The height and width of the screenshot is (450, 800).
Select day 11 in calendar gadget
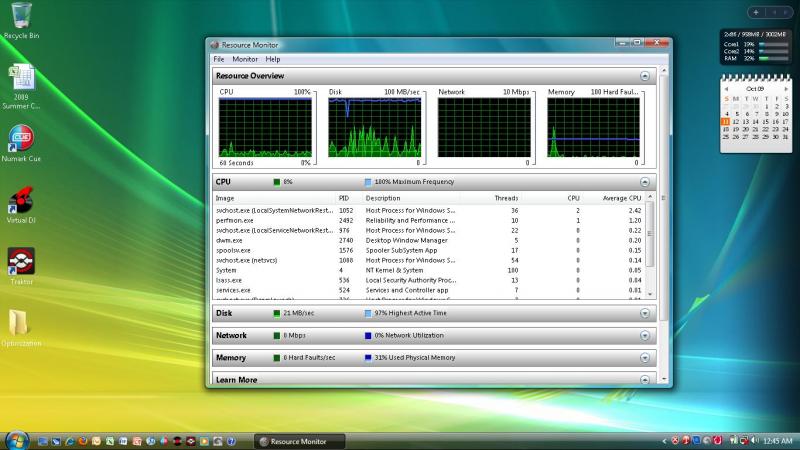tap(726, 121)
